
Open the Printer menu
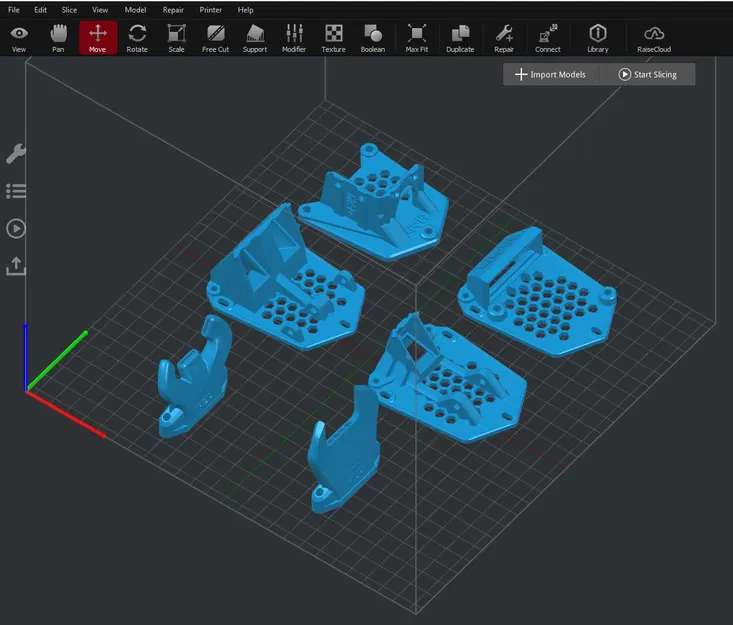(211, 10)
